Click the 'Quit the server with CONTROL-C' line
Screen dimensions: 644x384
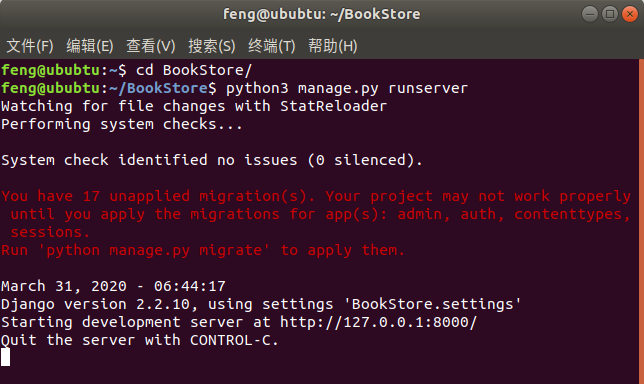(x=140, y=340)
